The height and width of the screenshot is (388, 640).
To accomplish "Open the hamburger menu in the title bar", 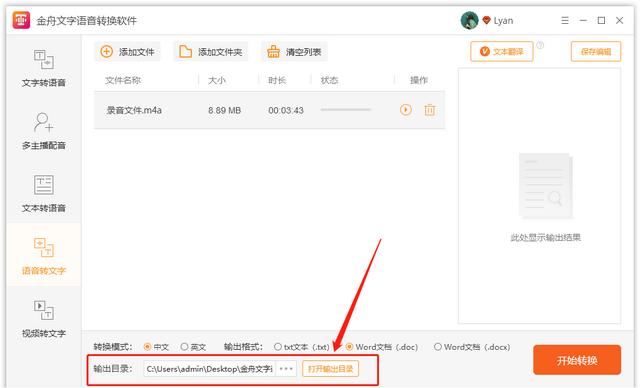I will pos(565,20).
